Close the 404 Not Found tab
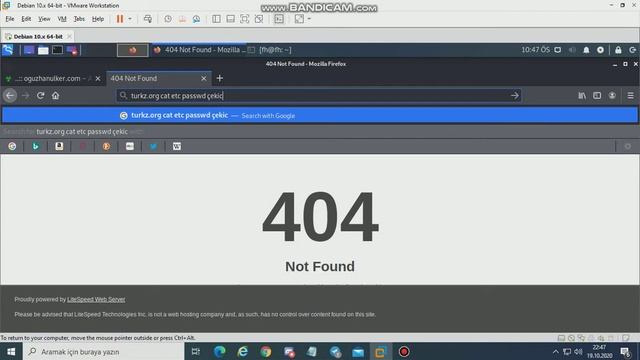 pos(203,78)
